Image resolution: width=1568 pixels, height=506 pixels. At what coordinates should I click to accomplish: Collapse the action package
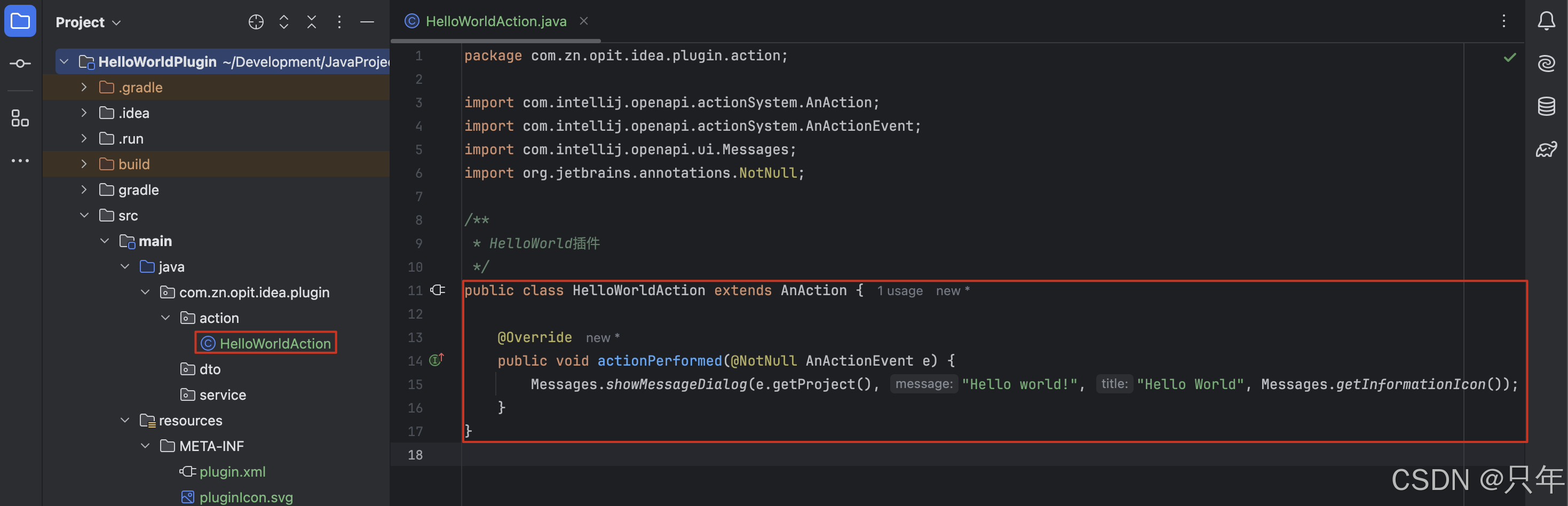pos(165,318)
